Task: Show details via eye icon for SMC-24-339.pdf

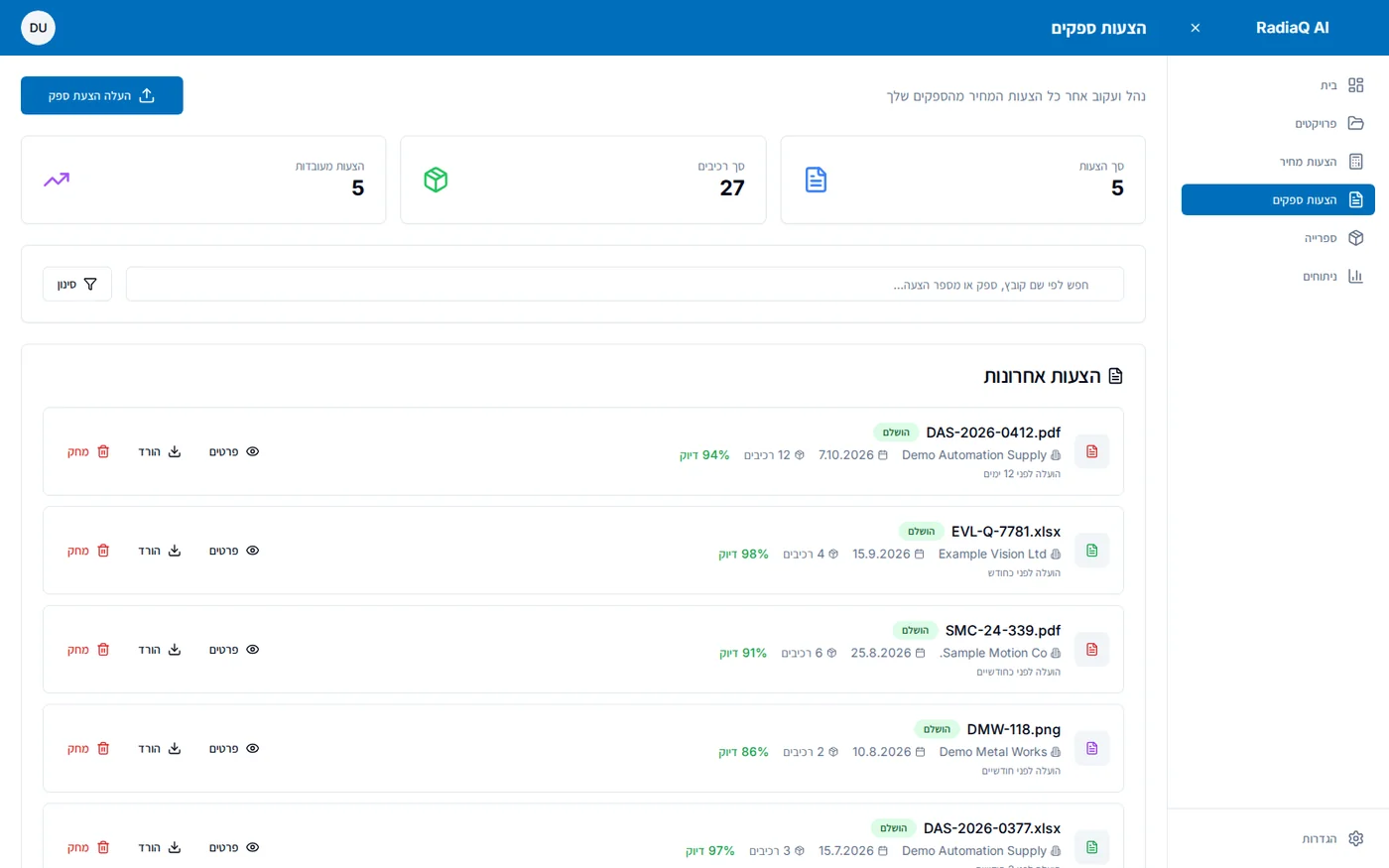Action: (253, 650)
